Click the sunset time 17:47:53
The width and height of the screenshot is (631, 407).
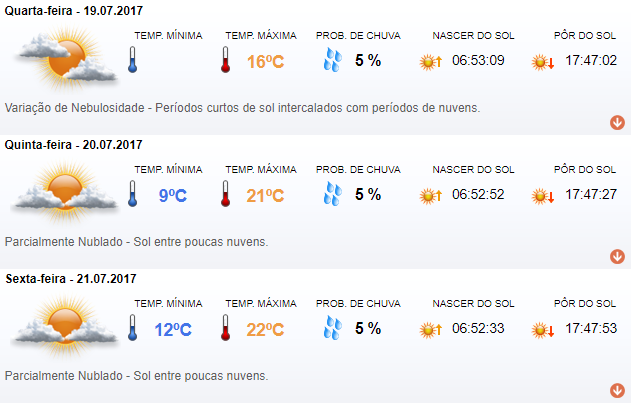pos(591,328)
